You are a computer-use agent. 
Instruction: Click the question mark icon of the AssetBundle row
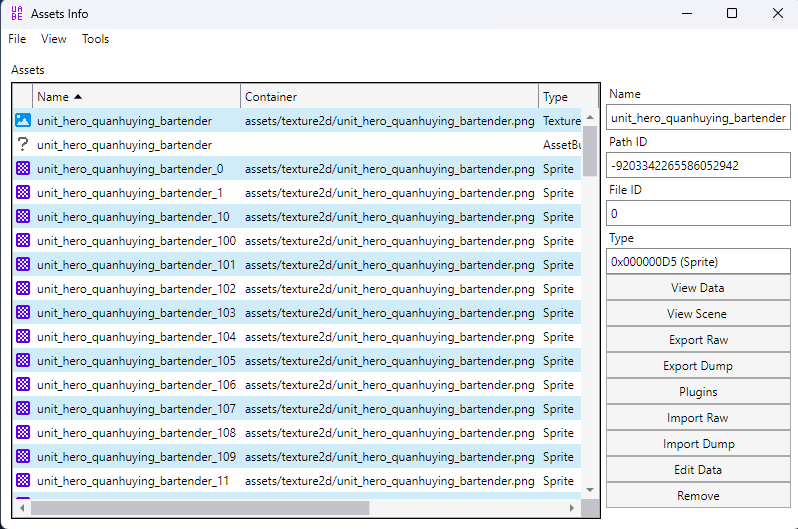[x=23, y=145]
